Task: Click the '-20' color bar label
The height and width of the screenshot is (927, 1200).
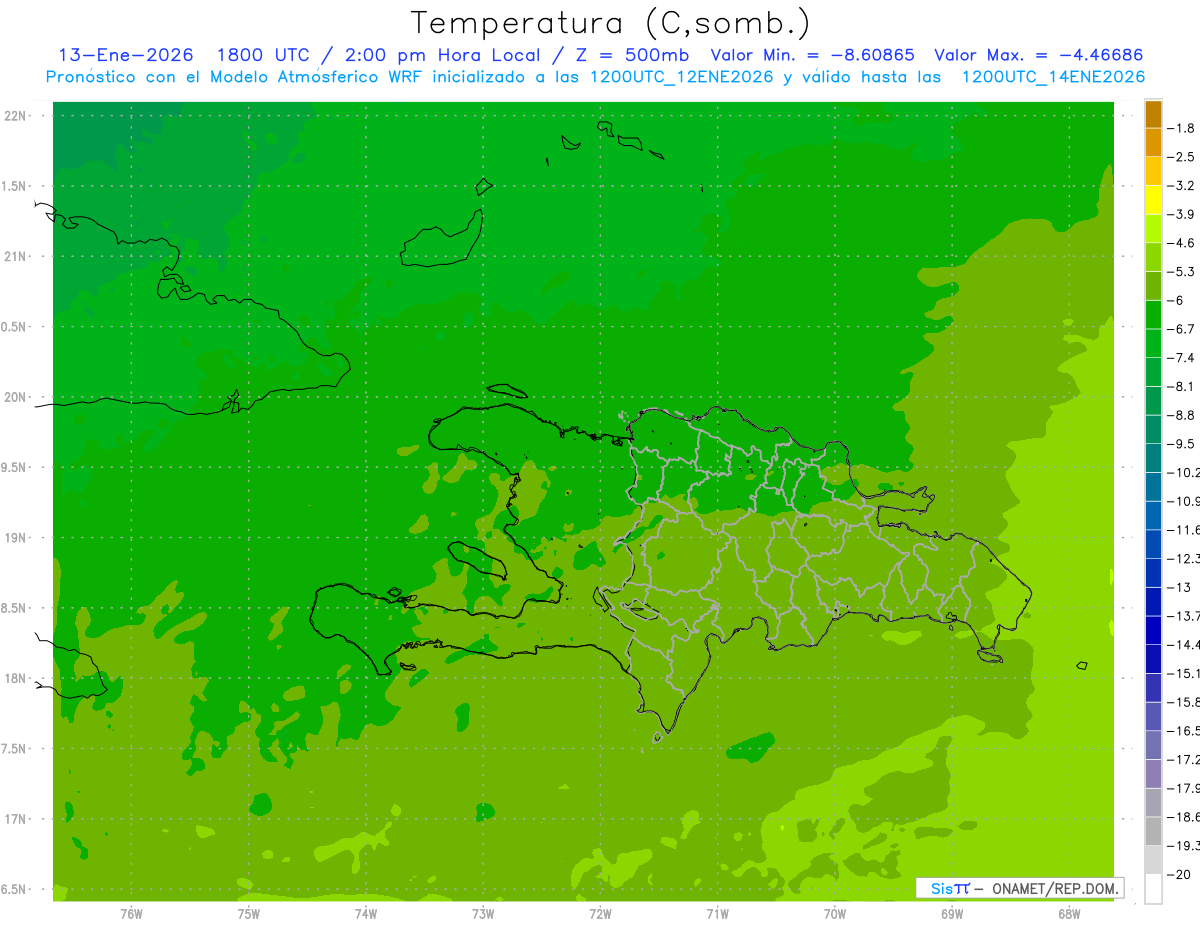Action: 1178,875
